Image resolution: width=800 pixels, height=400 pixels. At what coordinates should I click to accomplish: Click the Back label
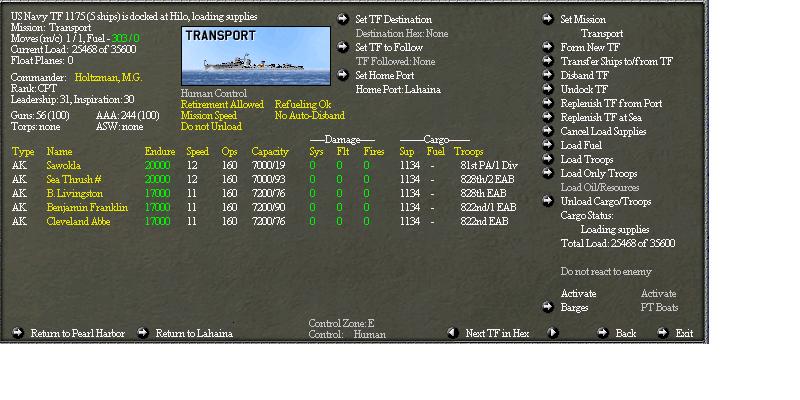click(626, 333)
